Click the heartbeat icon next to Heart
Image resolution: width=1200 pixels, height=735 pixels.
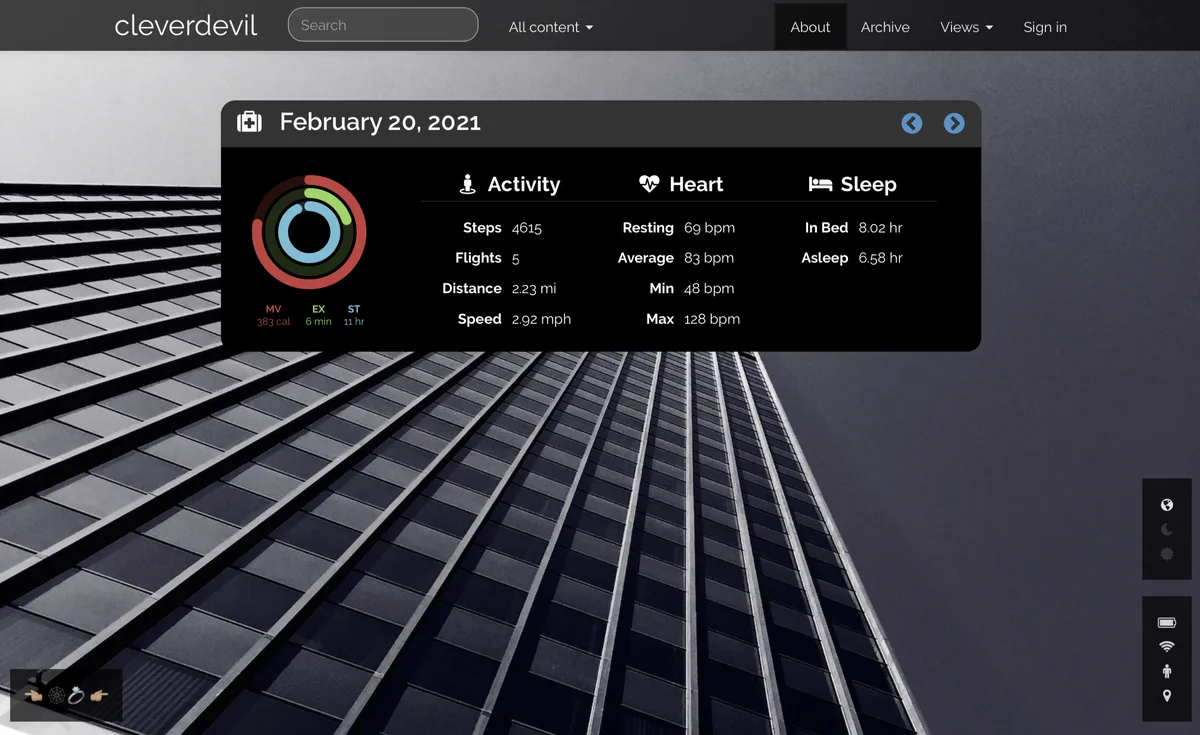click(649, 184)
